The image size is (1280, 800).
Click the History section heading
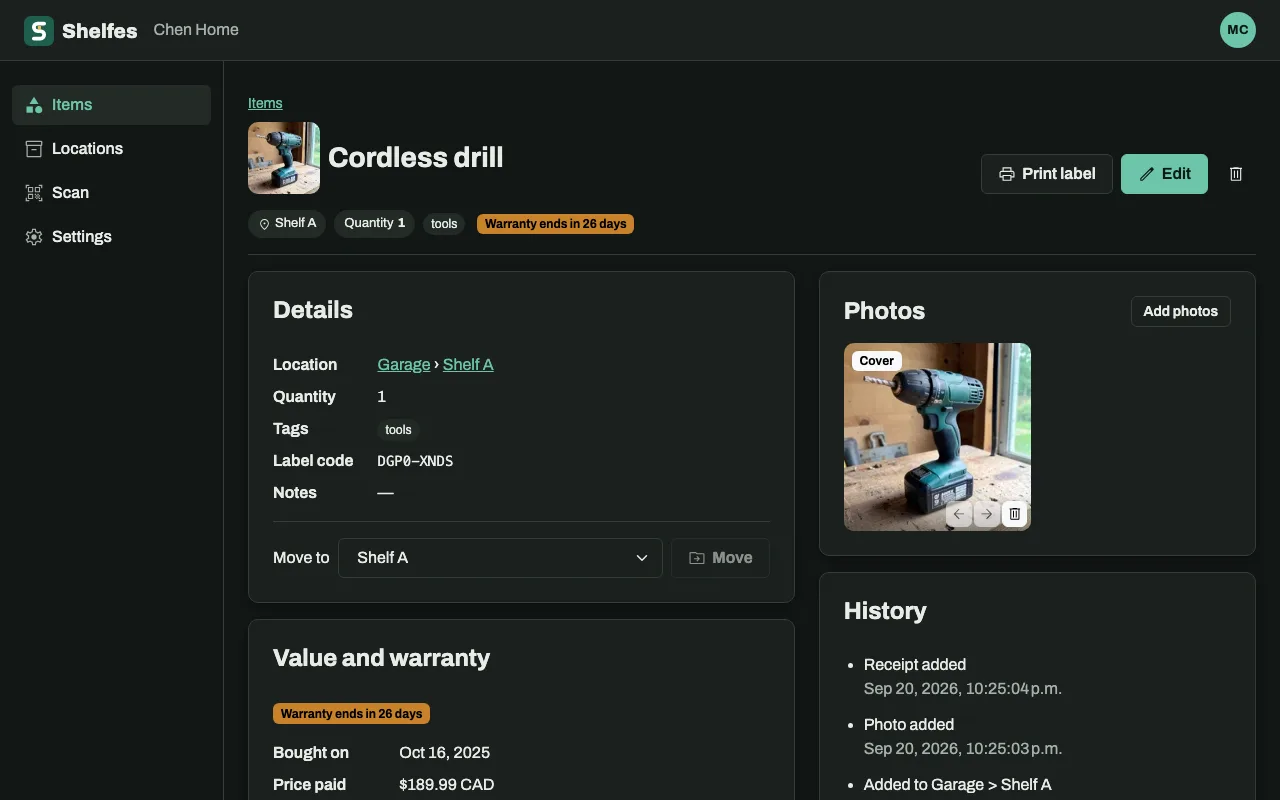point(885,611)
